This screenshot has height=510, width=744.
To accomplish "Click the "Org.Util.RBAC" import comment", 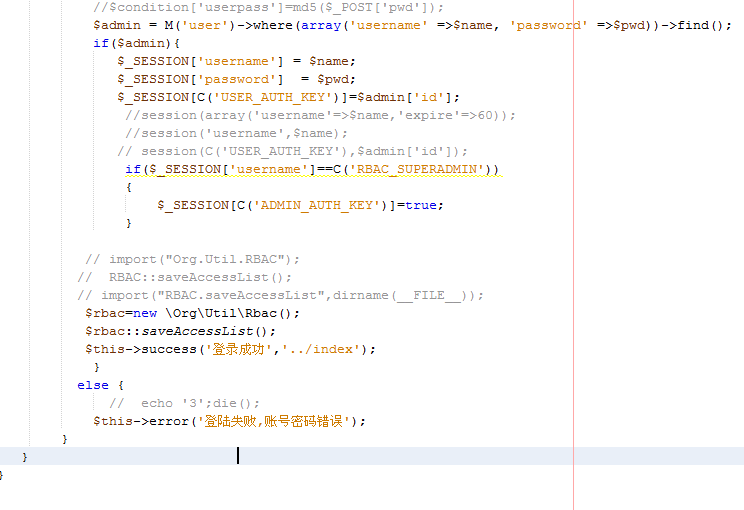I will click(226, 259).
